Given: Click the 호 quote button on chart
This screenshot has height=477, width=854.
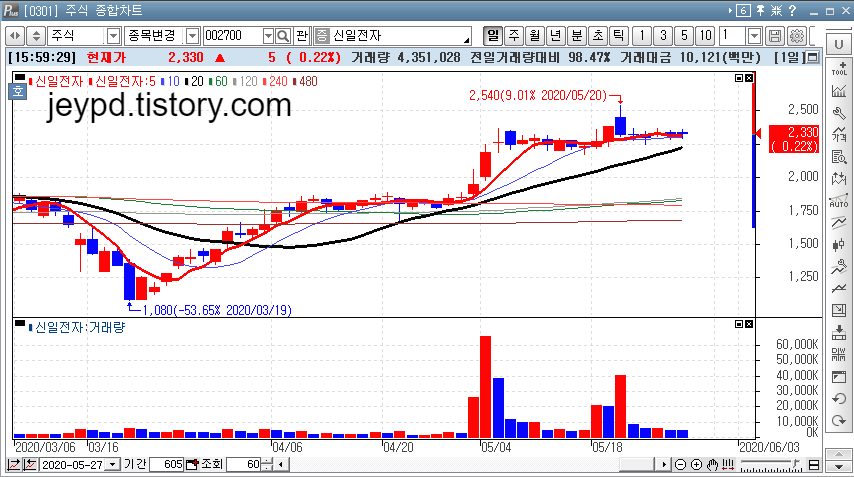Looking at the screenshot, I should pos(18,91).
